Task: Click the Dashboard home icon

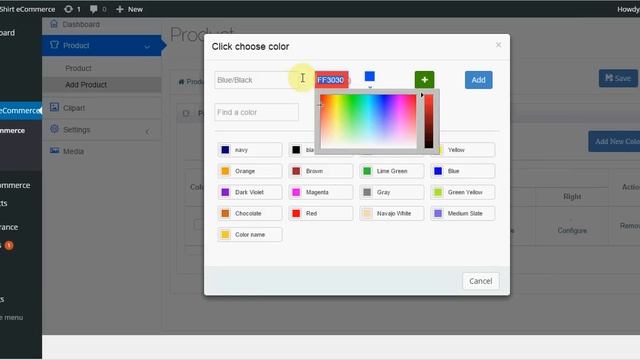Action: (54, 24)
